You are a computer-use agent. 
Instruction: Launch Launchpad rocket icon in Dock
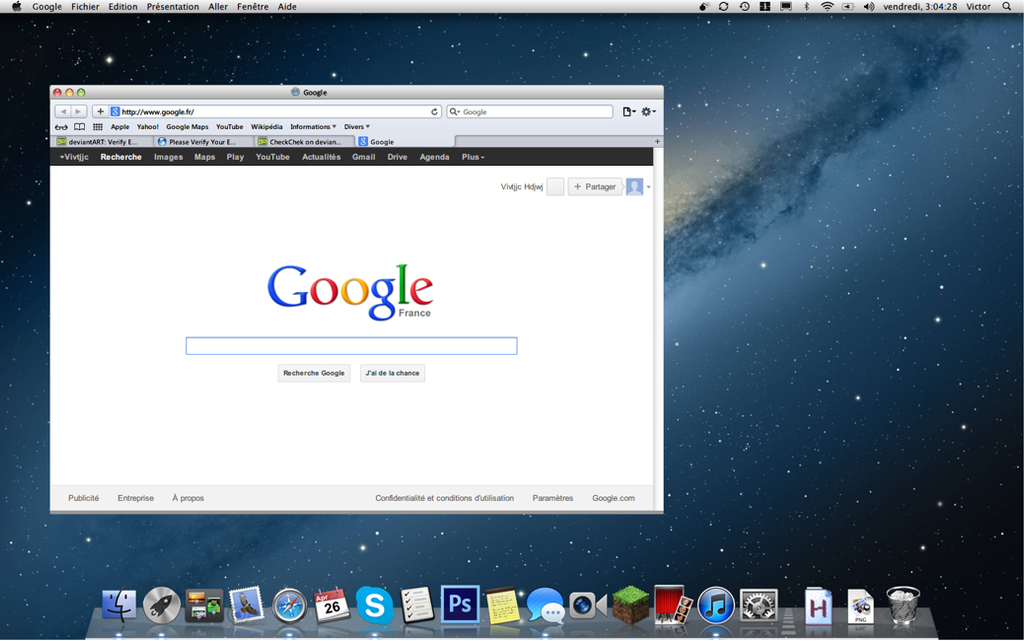click(x=161, y=605)
